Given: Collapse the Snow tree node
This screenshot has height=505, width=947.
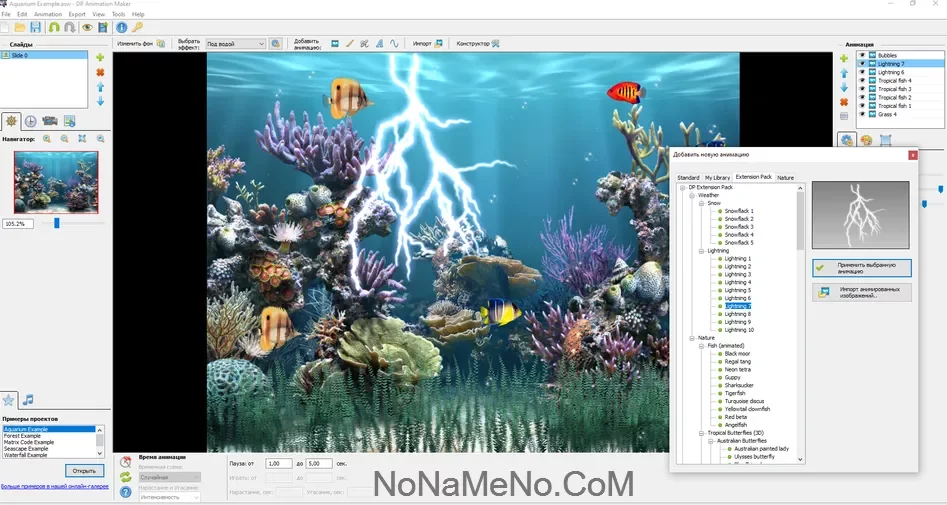Looking at the screenshot, I should click(702, 203).
